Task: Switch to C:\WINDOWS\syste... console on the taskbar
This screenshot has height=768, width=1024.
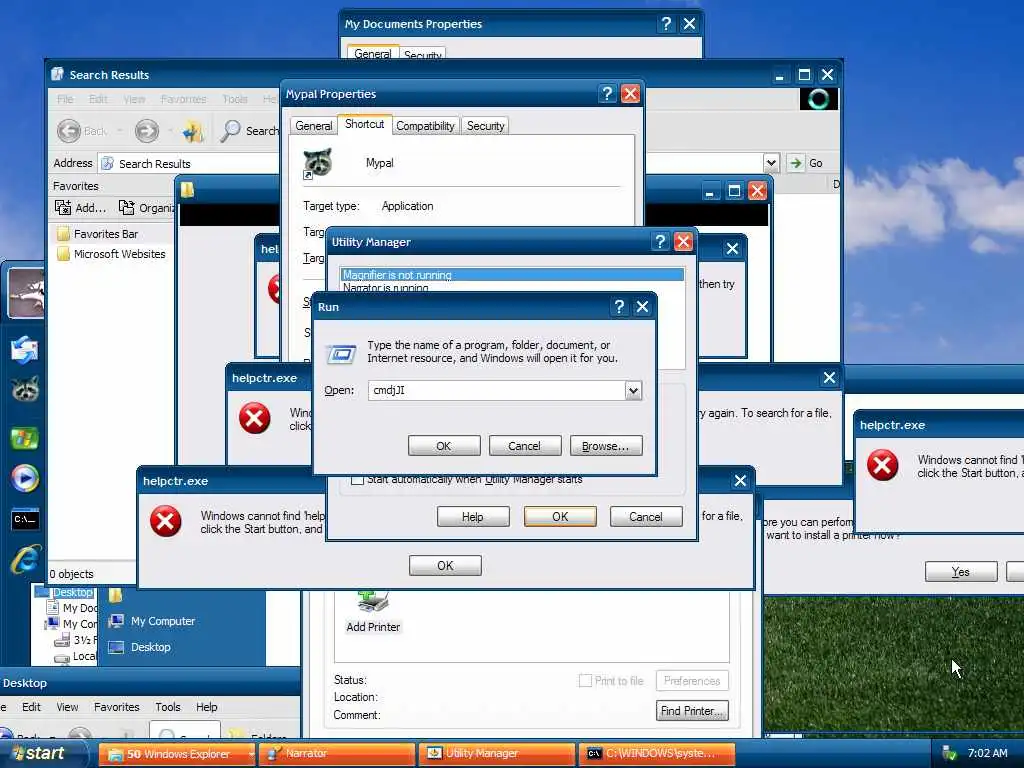Action: [x=657, y=754]
